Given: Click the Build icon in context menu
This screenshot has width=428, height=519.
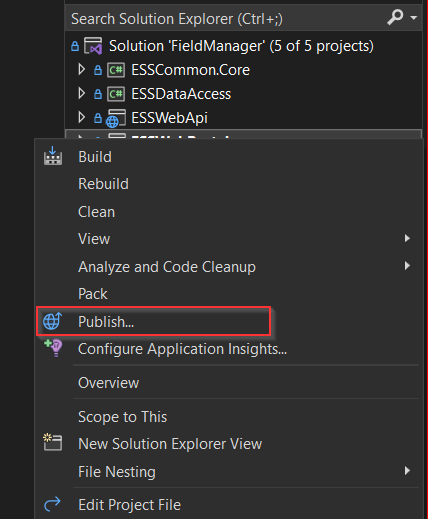Looking at the screenshot, I should [53, 156].
